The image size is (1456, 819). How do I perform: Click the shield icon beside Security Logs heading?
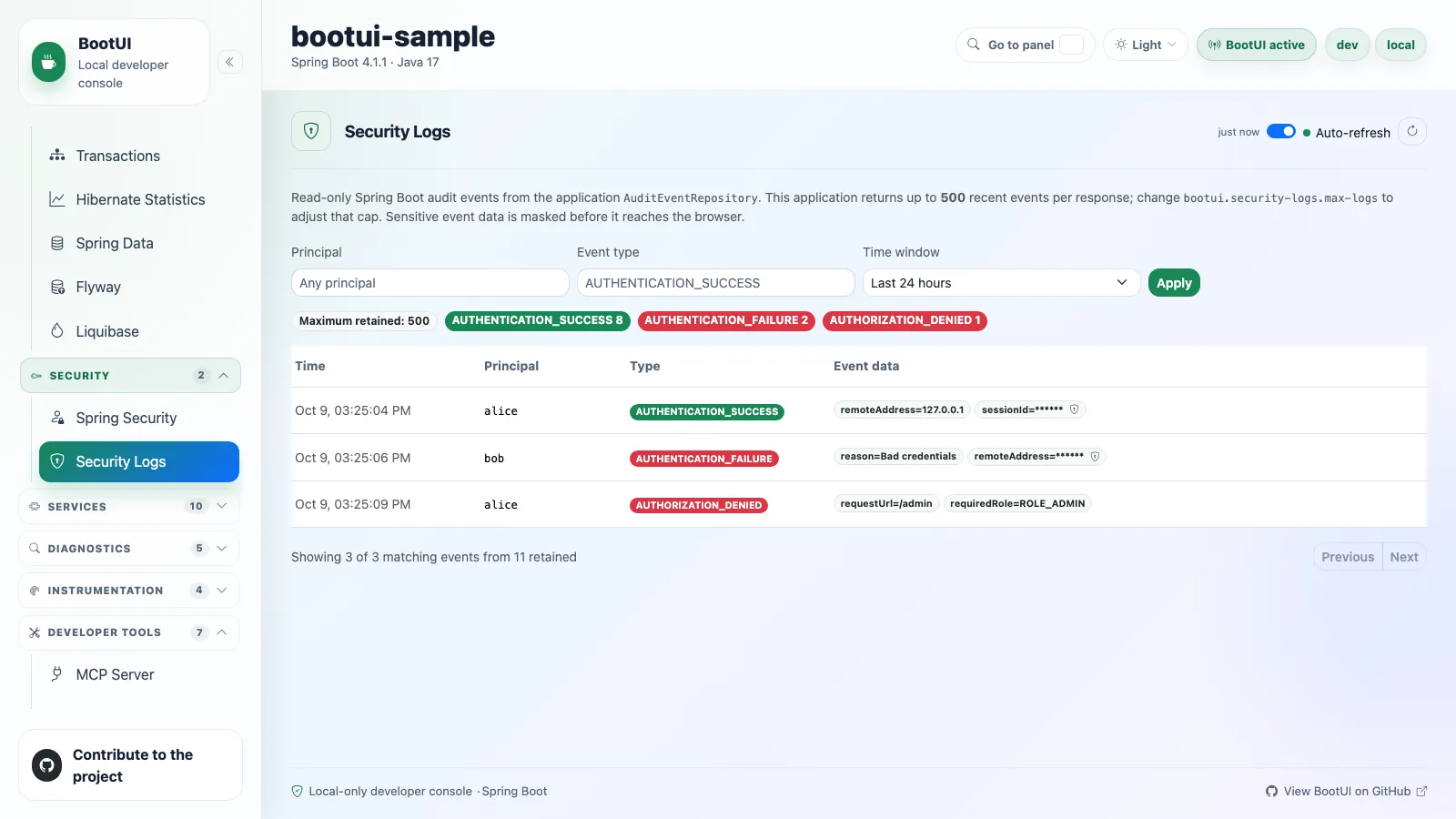coord(311,131)
